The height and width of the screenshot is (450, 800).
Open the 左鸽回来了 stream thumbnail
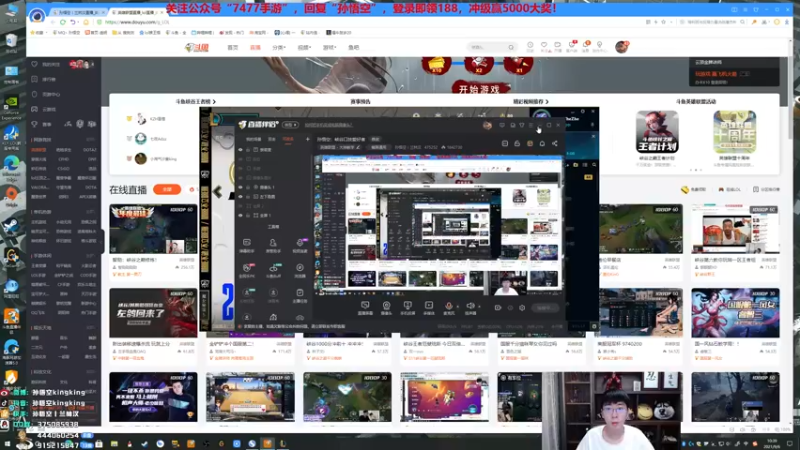153,313
